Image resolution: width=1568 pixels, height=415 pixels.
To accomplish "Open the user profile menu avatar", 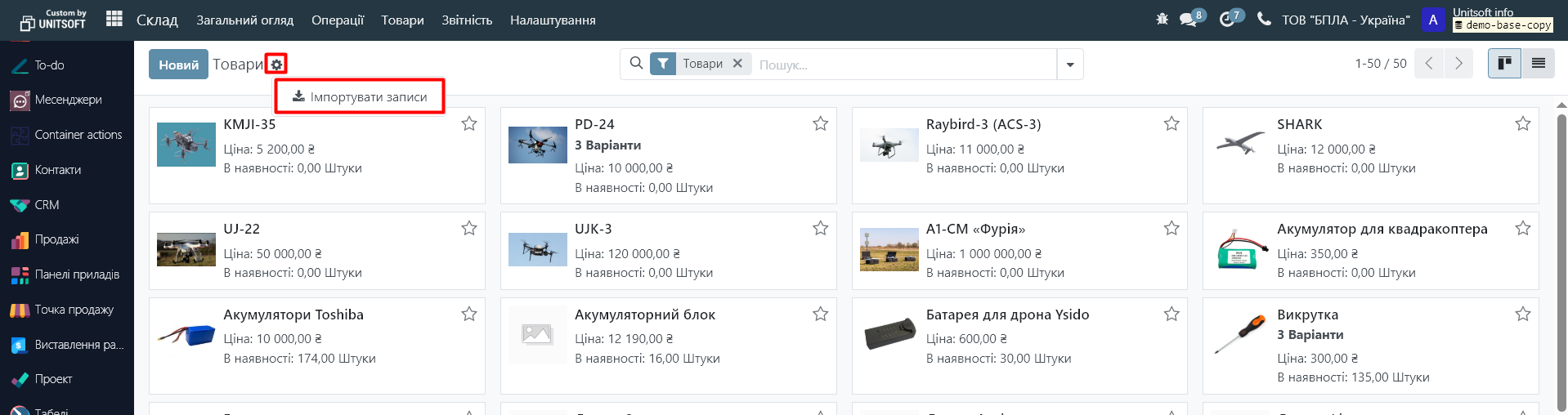I will point(1432,20).
